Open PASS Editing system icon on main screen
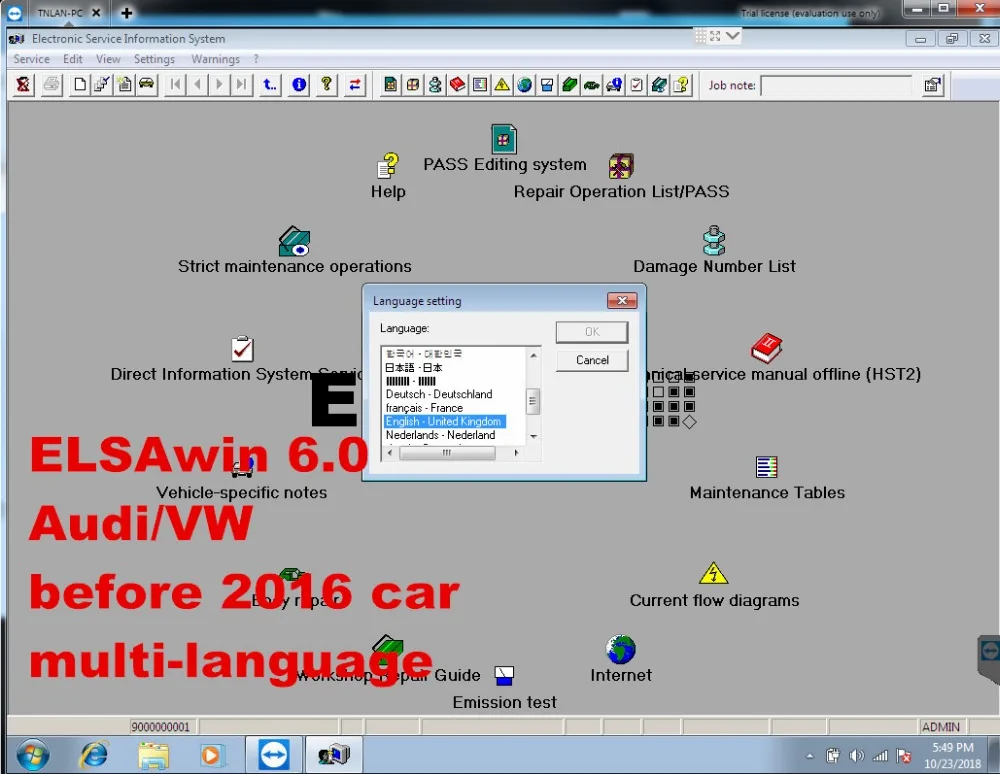 [504, 138]
